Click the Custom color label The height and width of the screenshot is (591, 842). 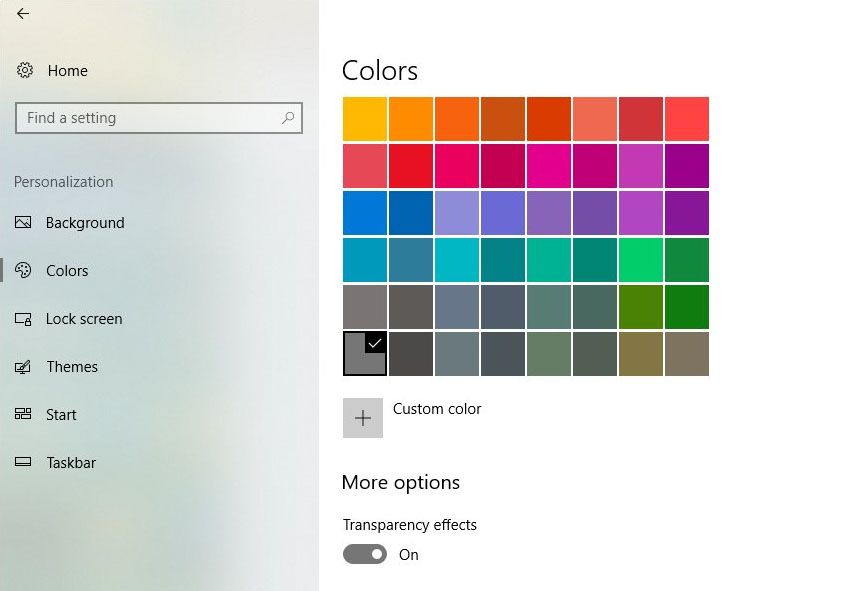tap(437, 409)
